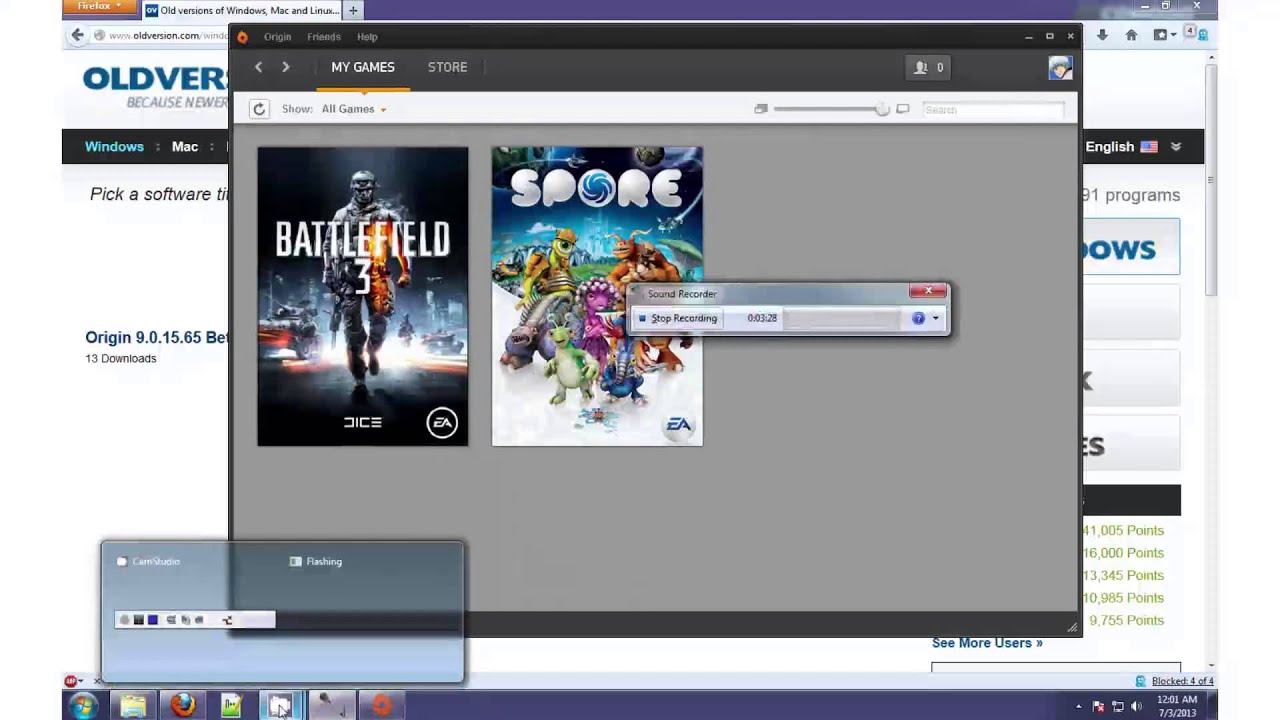Image resolution: width=1280 pixels, height=720 pixels.
Task: Select CamStudio taskbar preview thumbnail
Action: click(194, 611)
